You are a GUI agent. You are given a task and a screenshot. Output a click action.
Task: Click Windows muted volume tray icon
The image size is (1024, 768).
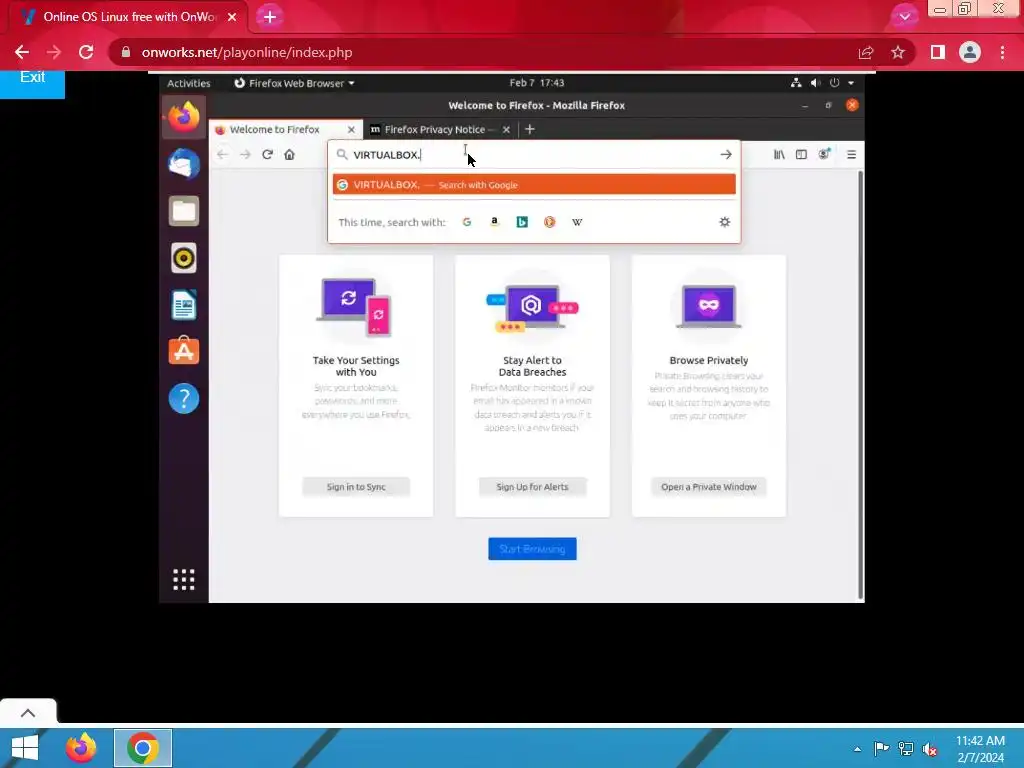point(930,749)
